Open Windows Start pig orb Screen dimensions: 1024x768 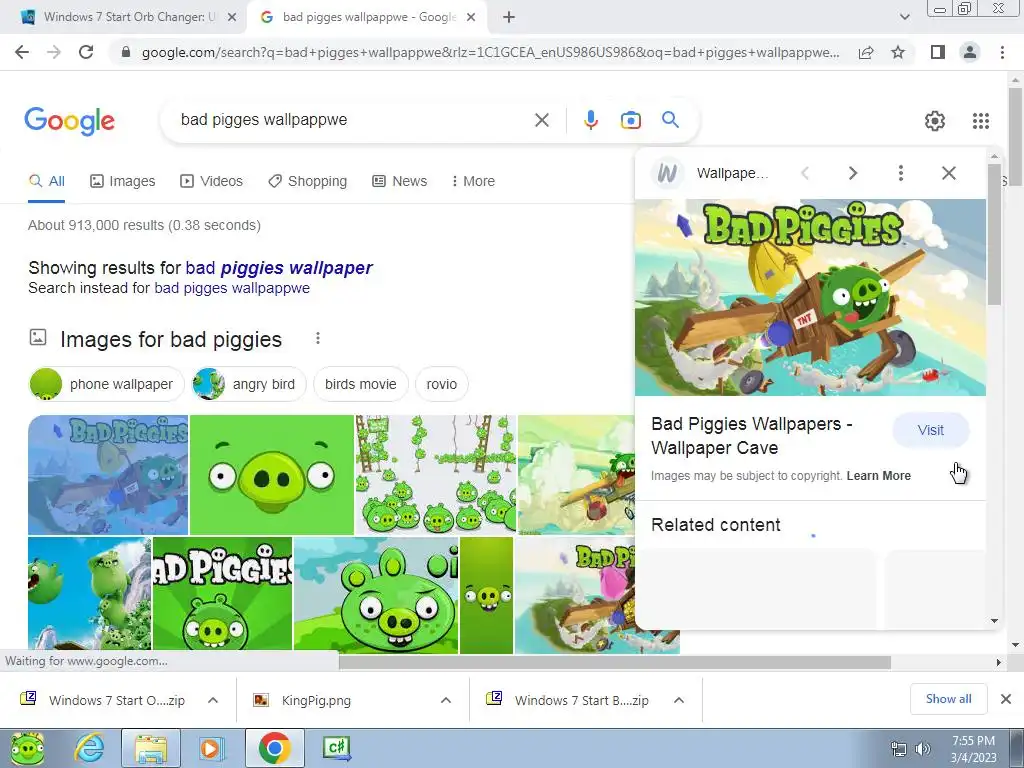(26, 748)
